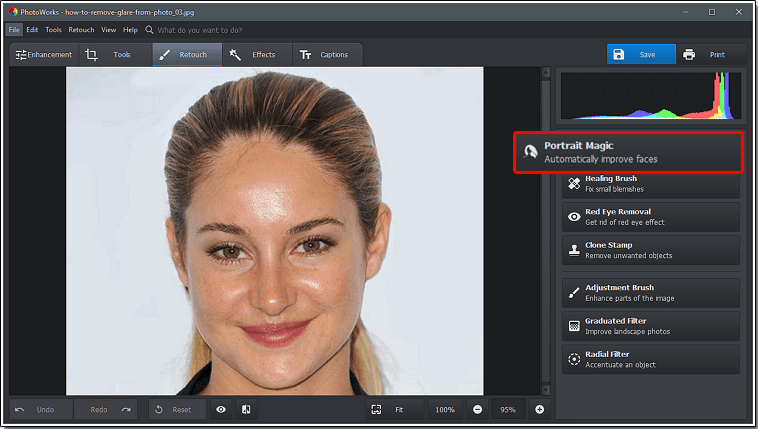This screenshot has height=429, width=758.
Task: Open the Tools menu in menu bar
Action: click(x=53, y=30)
